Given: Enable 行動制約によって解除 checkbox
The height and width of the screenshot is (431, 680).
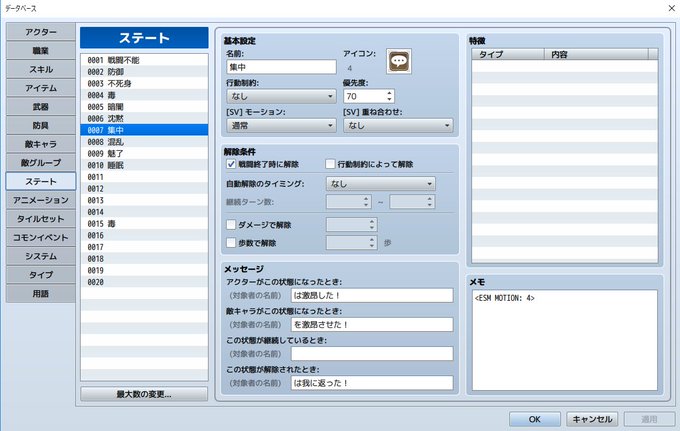Looking at the screenshot, I should (330, 164).
